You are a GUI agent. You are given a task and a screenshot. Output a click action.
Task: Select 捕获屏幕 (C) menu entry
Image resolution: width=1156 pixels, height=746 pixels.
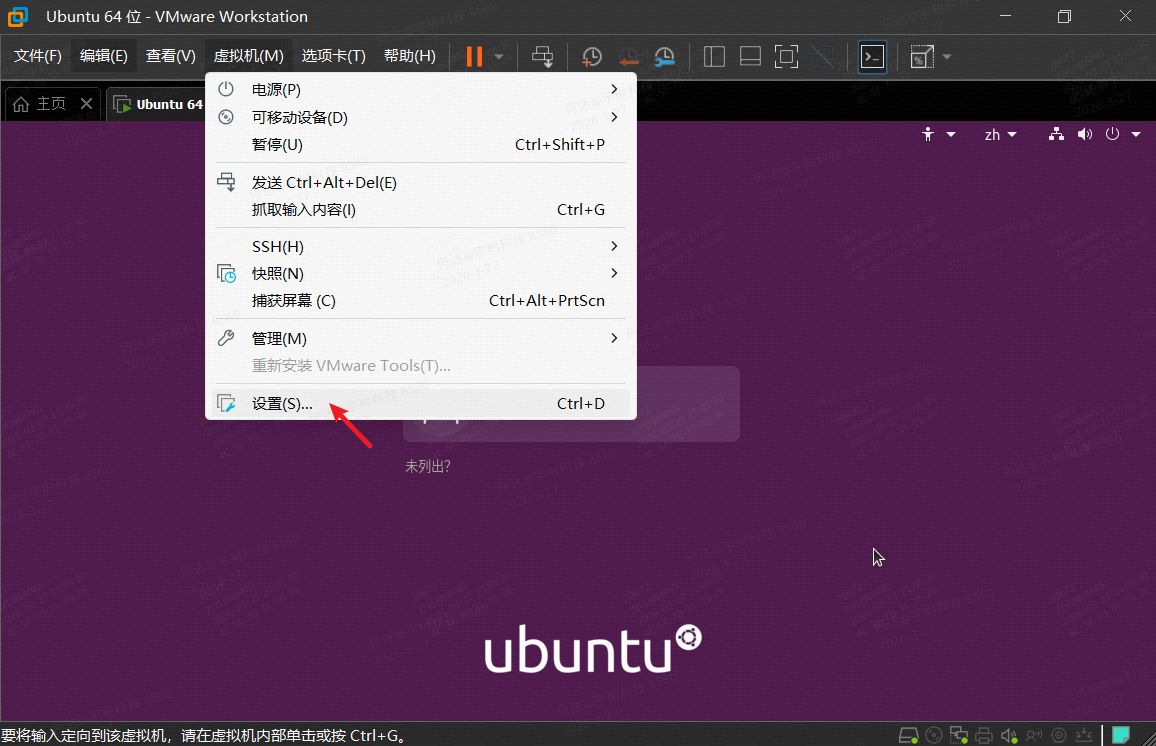point(421,301)
